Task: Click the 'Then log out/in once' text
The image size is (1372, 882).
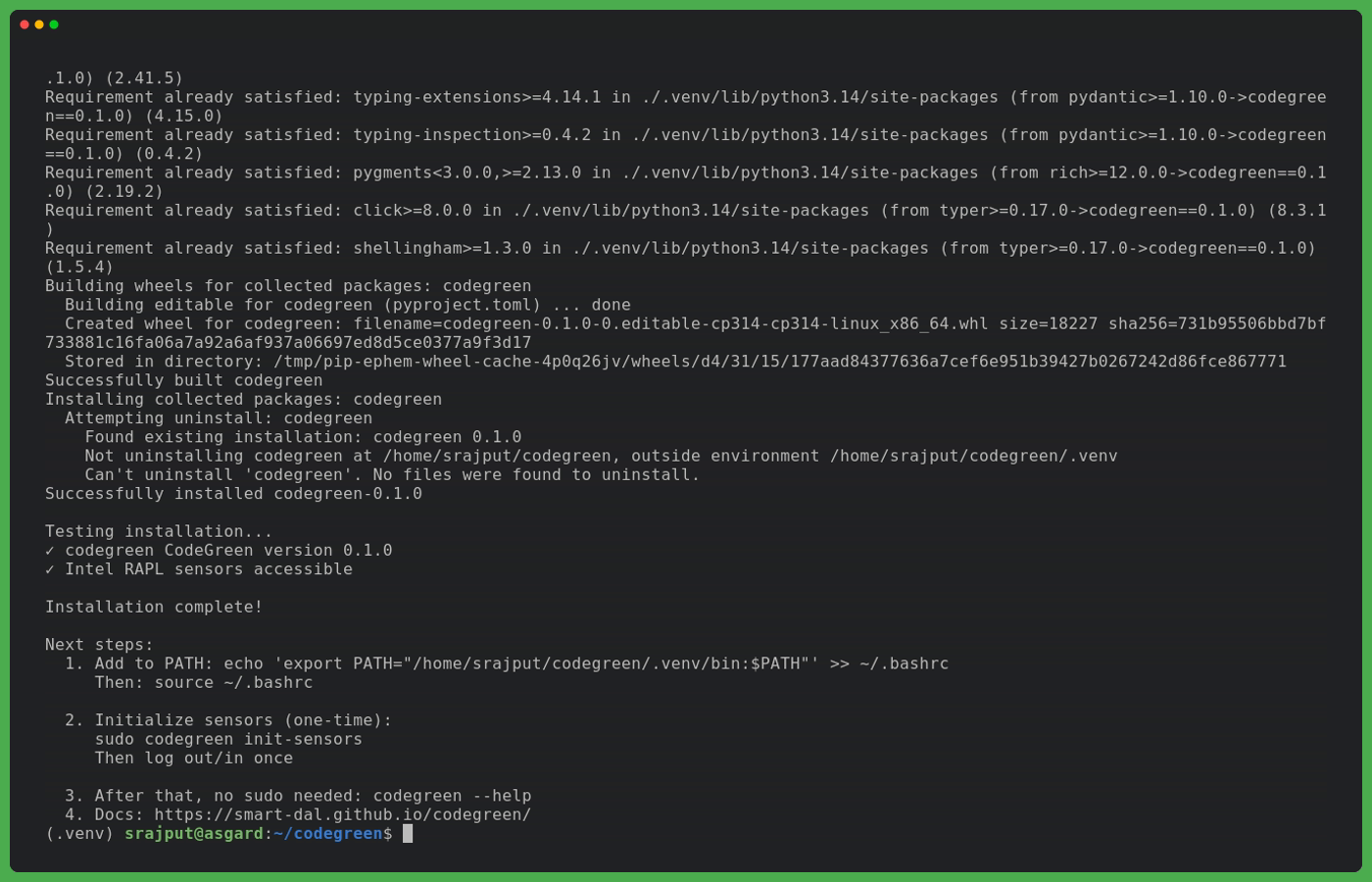Action: pos(194,758)
